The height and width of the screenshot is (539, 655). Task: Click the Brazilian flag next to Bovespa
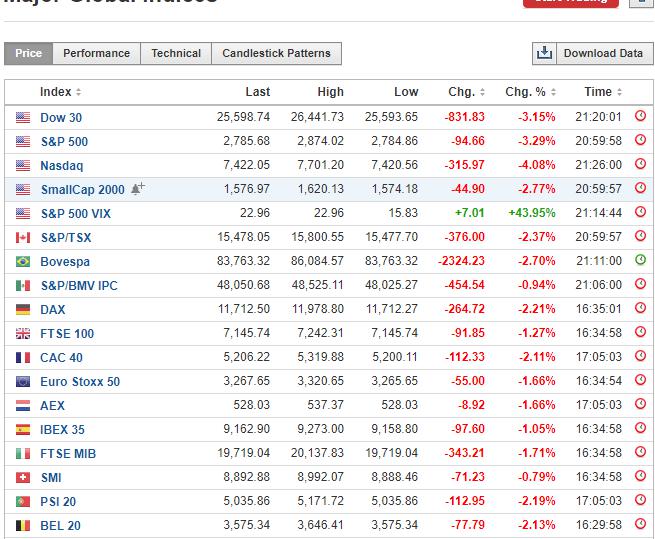tap(23, 262)
